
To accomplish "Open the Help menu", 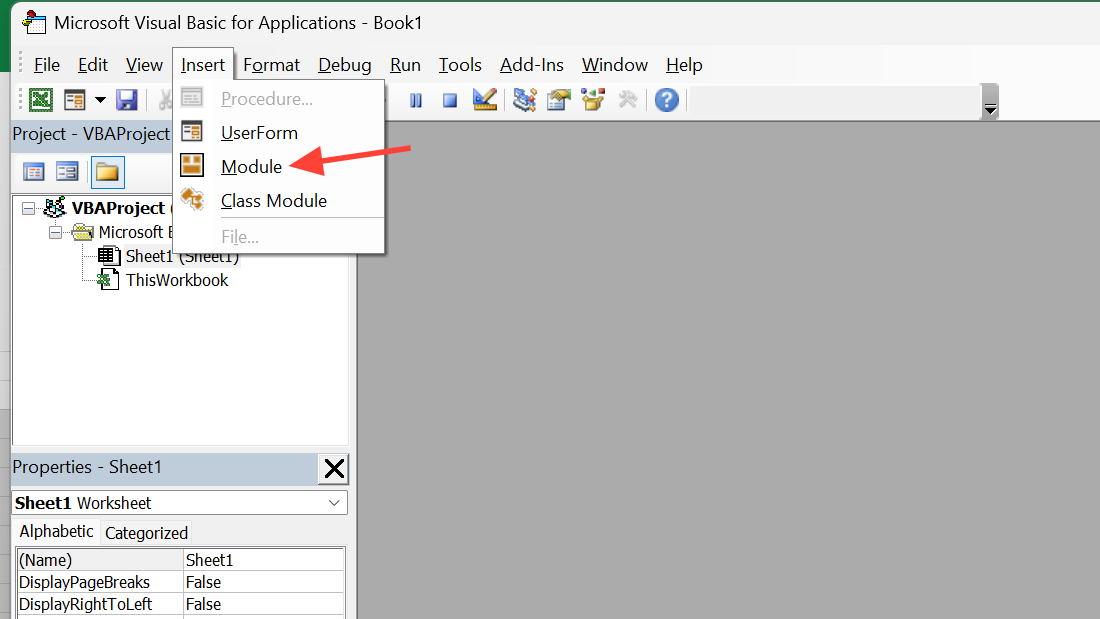I will pos(684,65).
